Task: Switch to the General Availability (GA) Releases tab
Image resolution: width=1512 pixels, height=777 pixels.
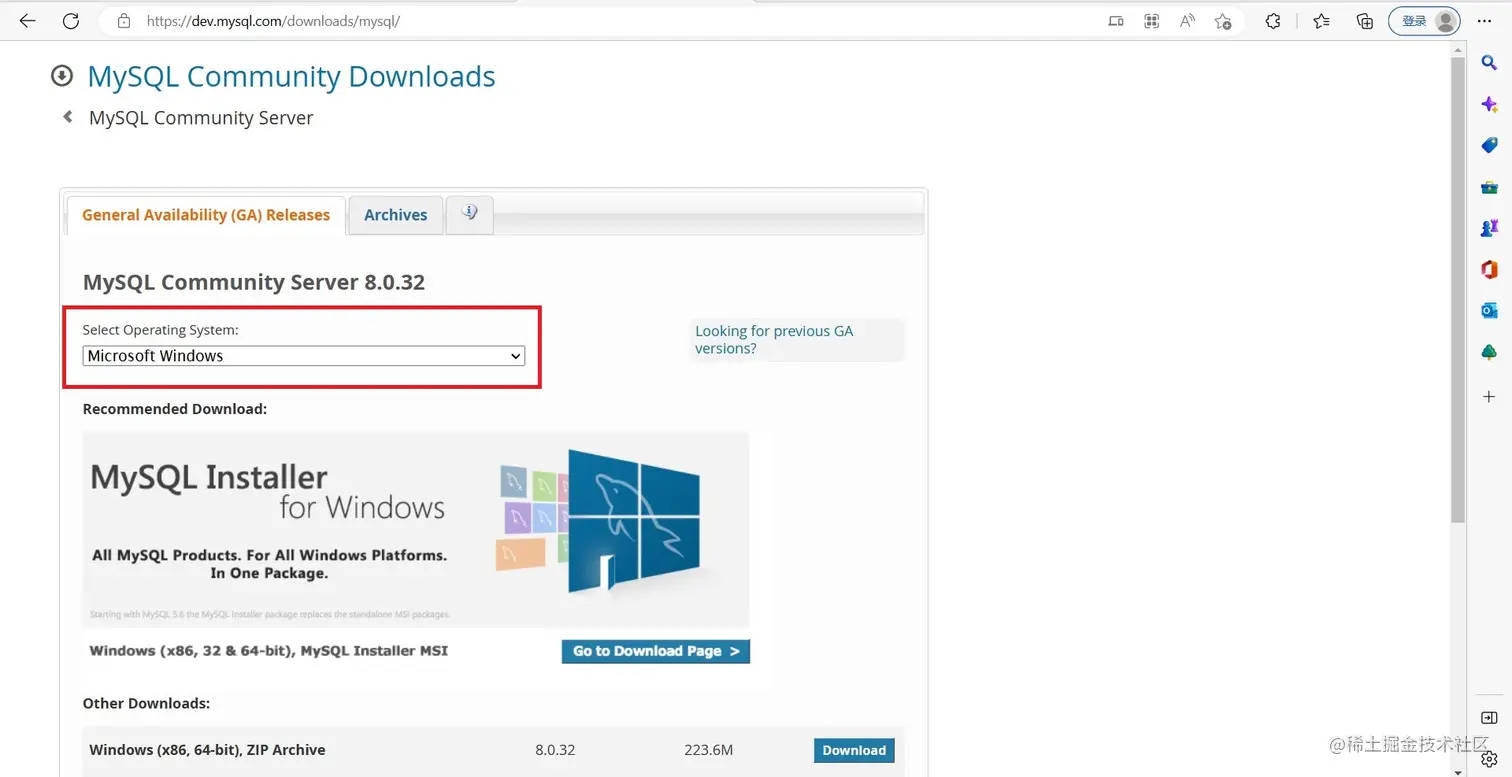Action: coord(206,215)
